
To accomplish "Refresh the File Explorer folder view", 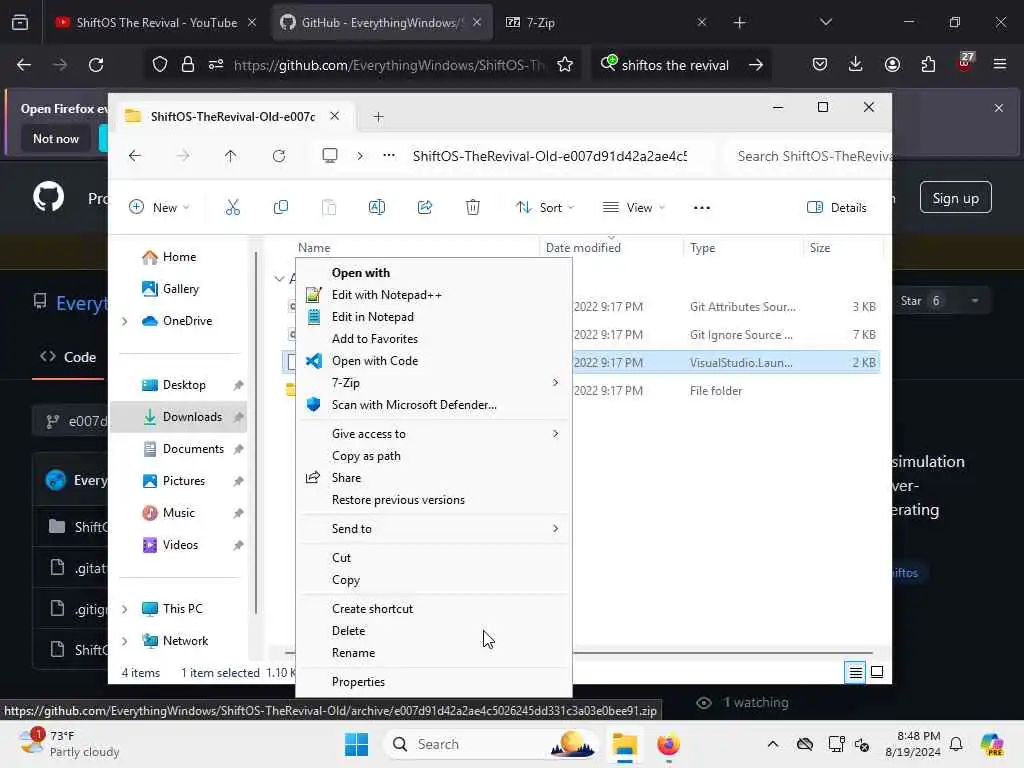I will pos(279,156).
